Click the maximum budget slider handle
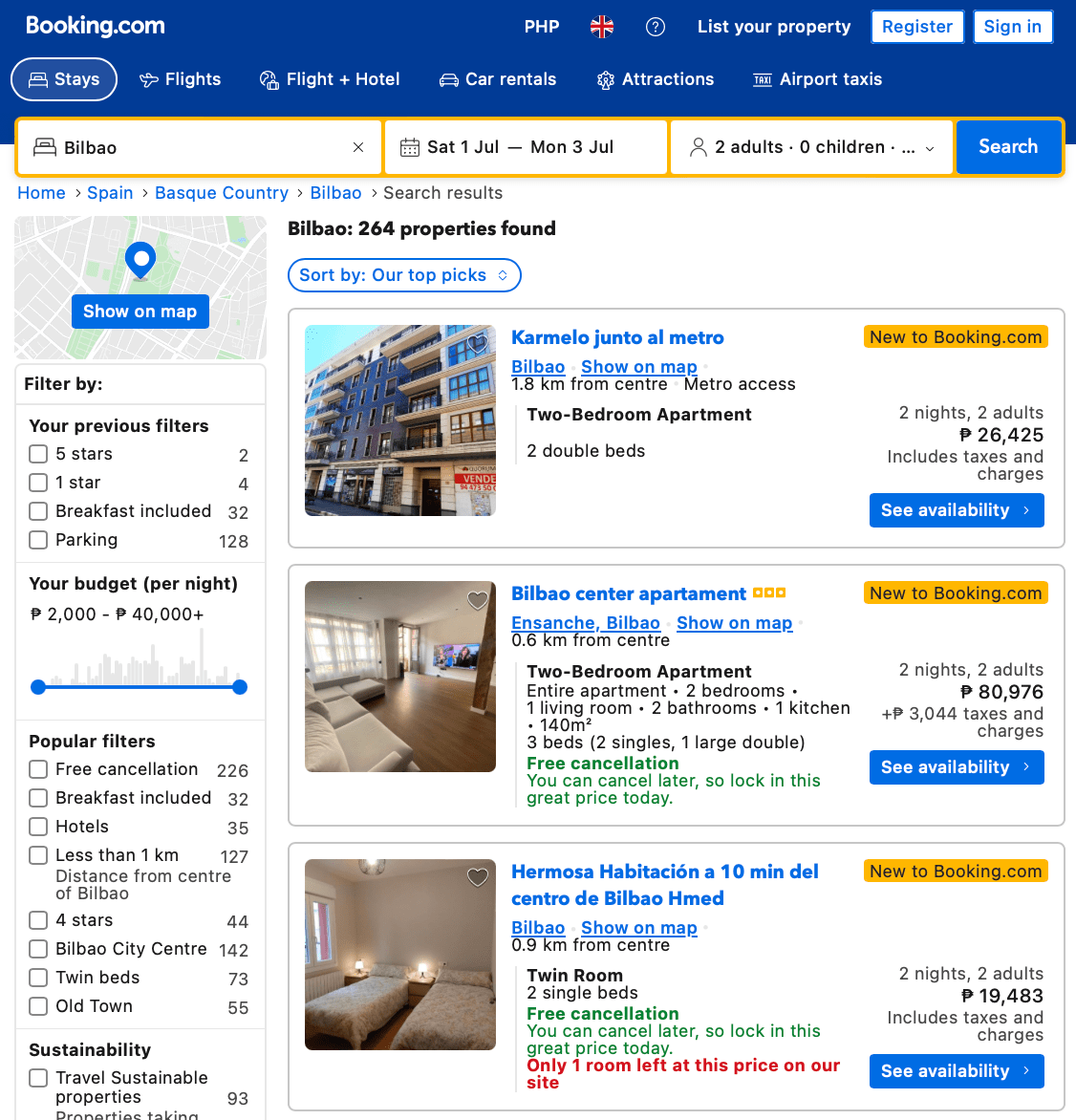This screenshot has height=1120, width=1076. (240, 687)
